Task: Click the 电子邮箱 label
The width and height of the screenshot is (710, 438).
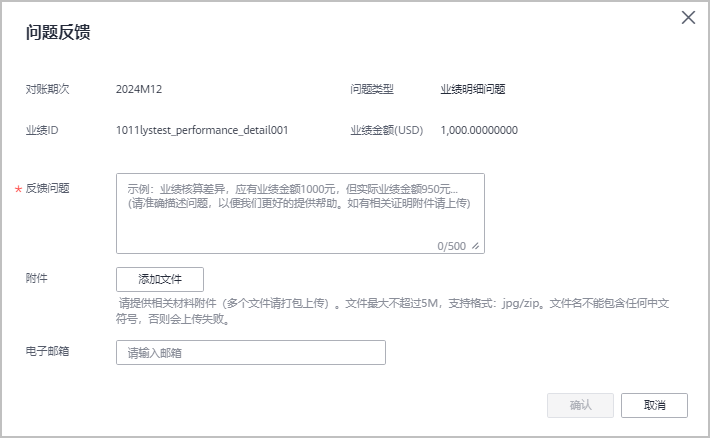Action: coord(48,351)
